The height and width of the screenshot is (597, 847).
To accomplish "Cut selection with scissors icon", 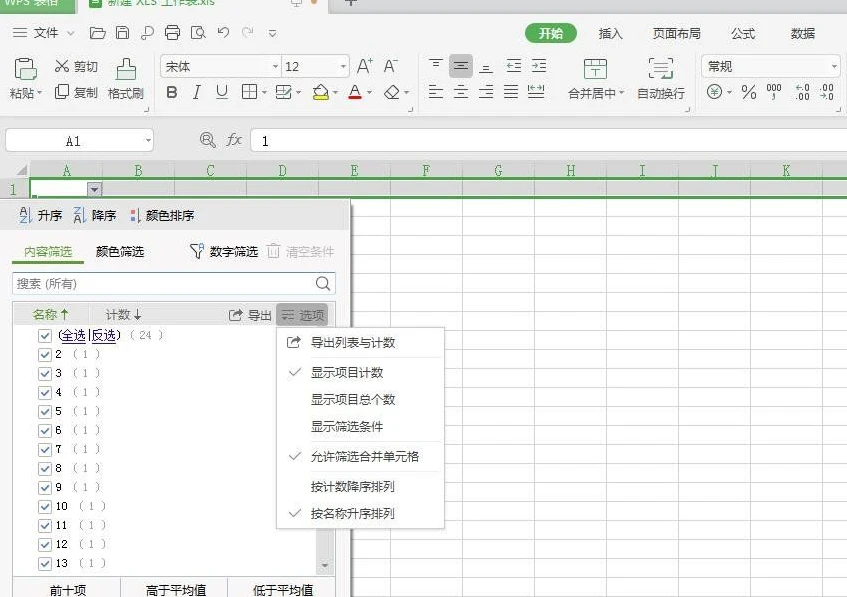I will (x=62, y=66).
